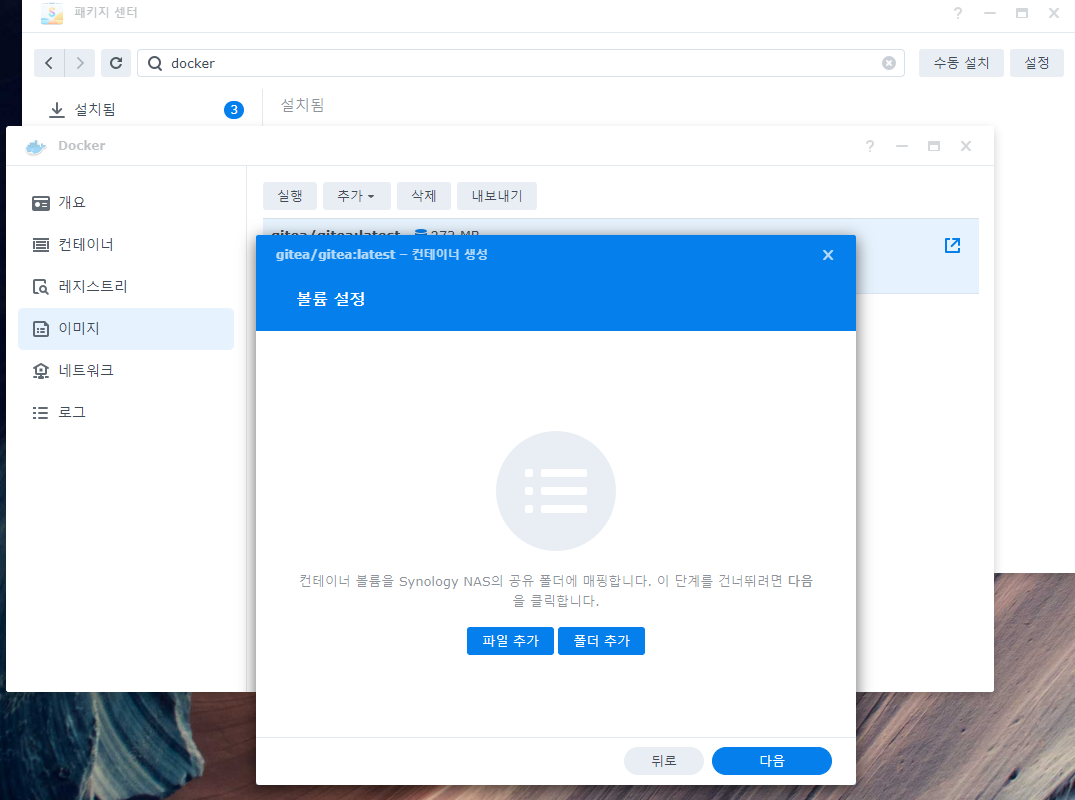Click 로그 list icon
The height and width of the screenshot is (800, 1075).
[41, 413]
